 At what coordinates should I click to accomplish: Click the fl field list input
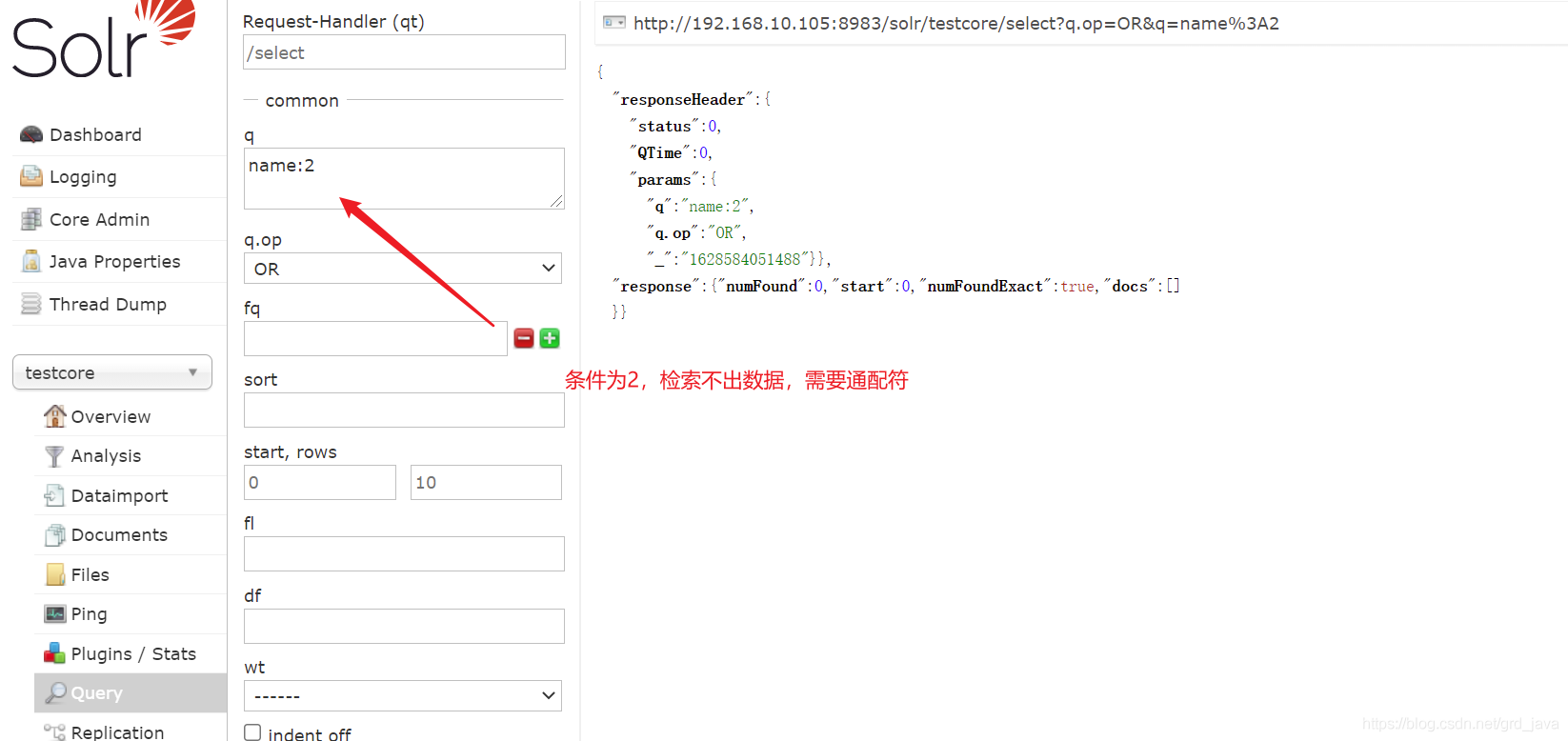pos(404,553)
